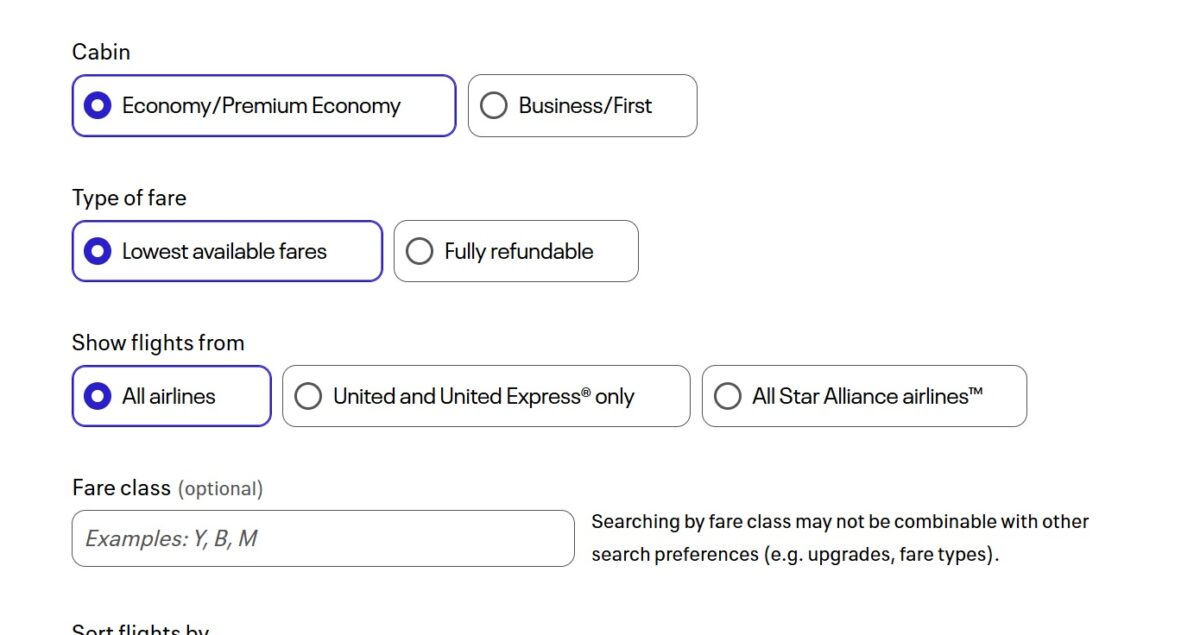Click the Business/First radio circle
1200x635 pixels.
(493, 105)
